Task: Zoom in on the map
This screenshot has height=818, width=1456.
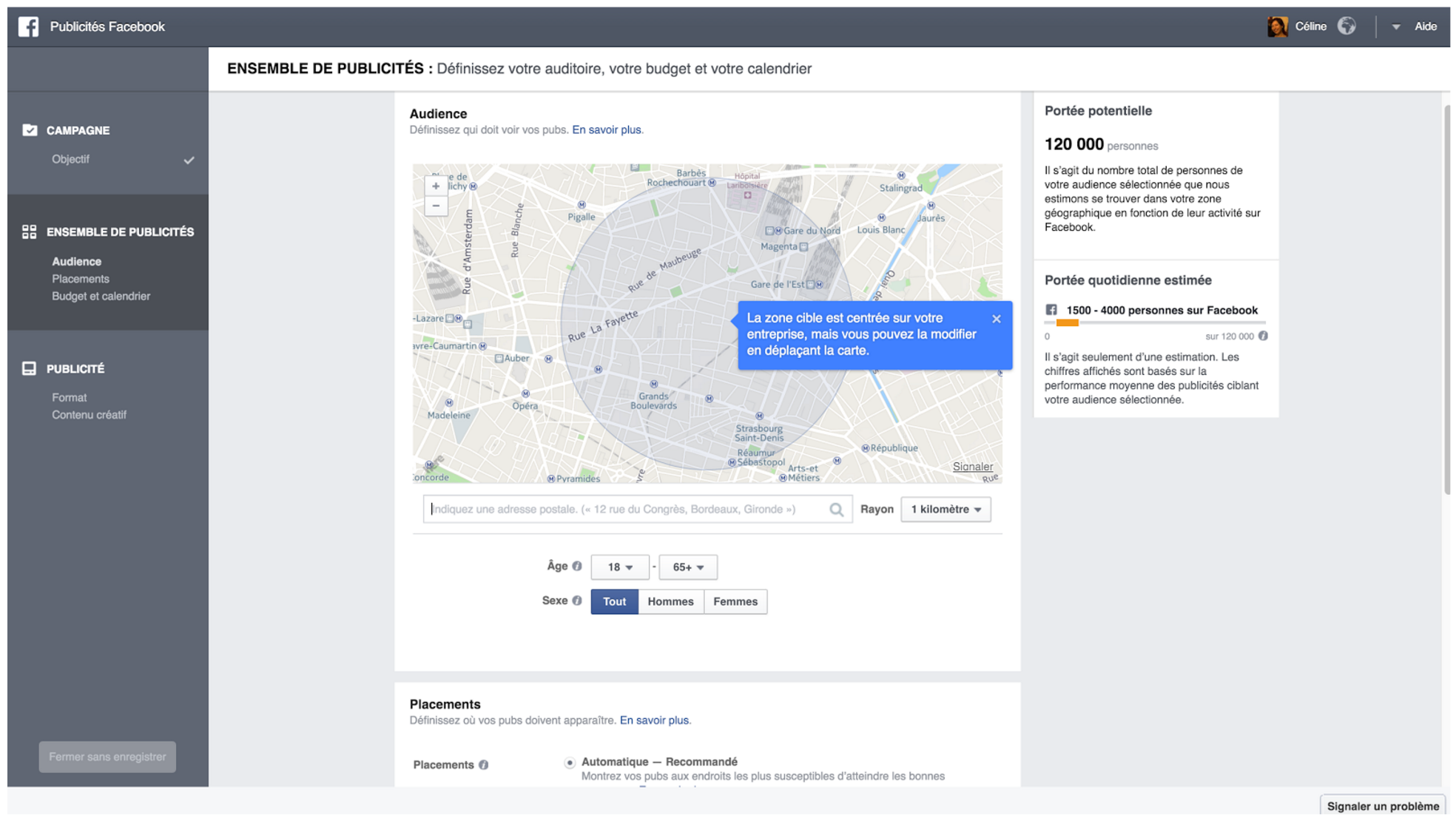Action: pyautogui.click(x=436, y=186)
